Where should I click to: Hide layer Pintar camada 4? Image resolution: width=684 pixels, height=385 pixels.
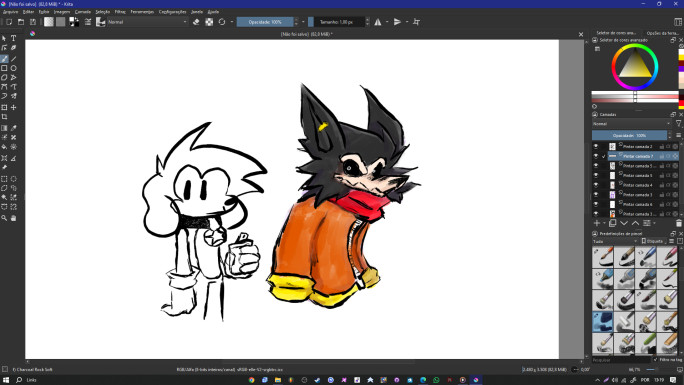point(596,185)
